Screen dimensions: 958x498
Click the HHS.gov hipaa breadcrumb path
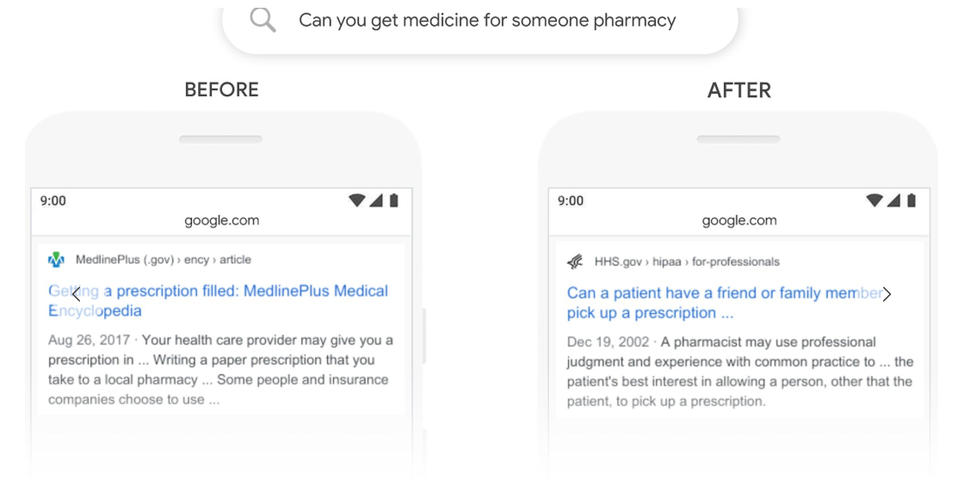(686, 262)
